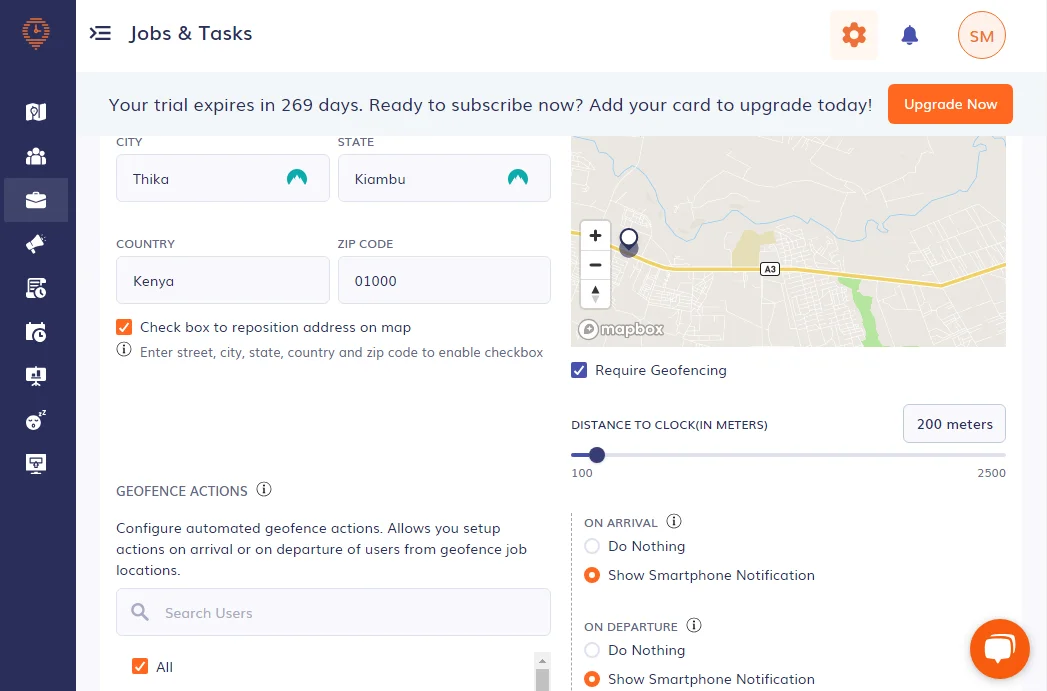1047x691 pixels.
Task: Select the briefcase Jobs sidebar icon
Action: (36, 200)
